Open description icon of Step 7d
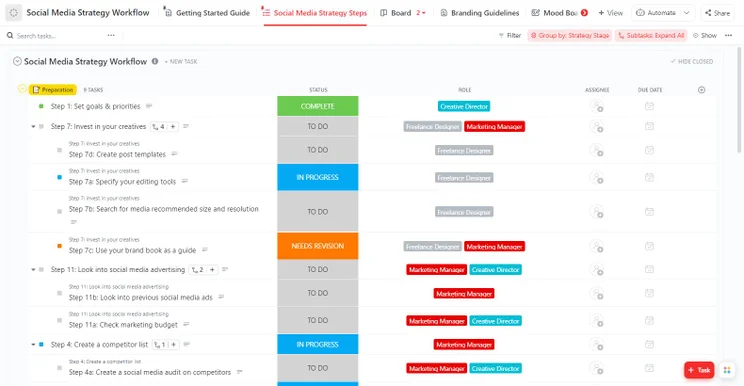744x386 pixels. click(174, 154)
